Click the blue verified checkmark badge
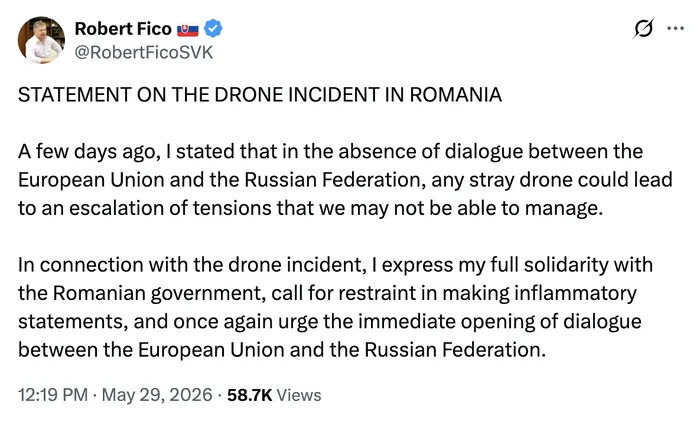 (213, 29)
